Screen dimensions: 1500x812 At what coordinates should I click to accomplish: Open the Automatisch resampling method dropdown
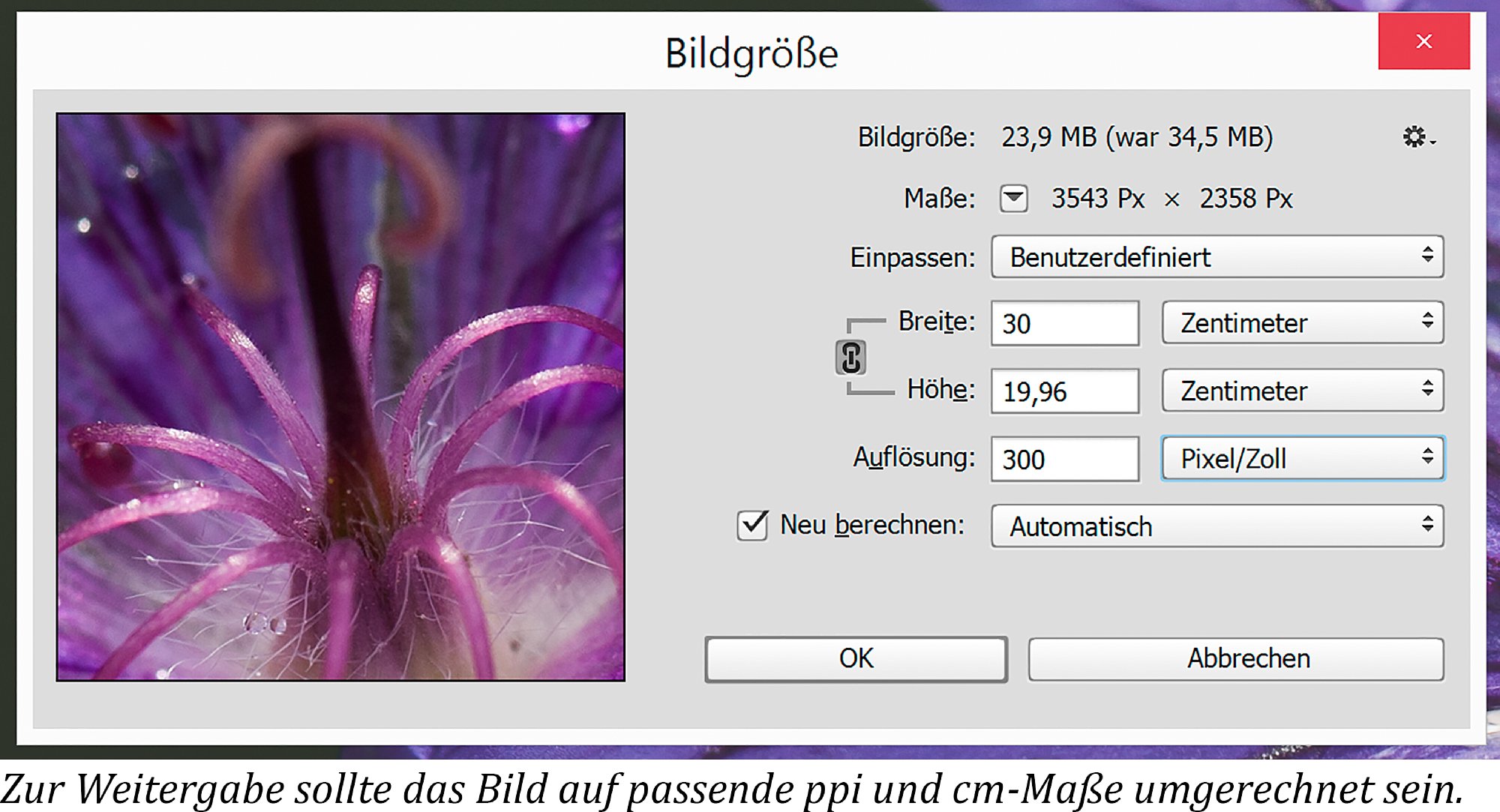1217,526
